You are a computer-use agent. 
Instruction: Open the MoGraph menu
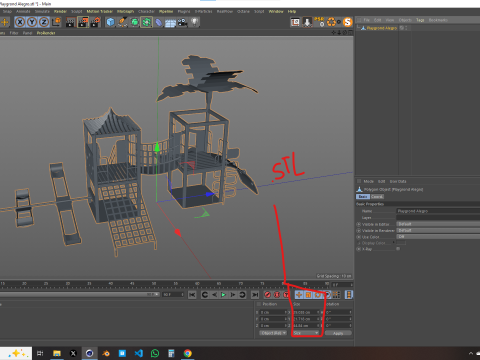[125, 11]
